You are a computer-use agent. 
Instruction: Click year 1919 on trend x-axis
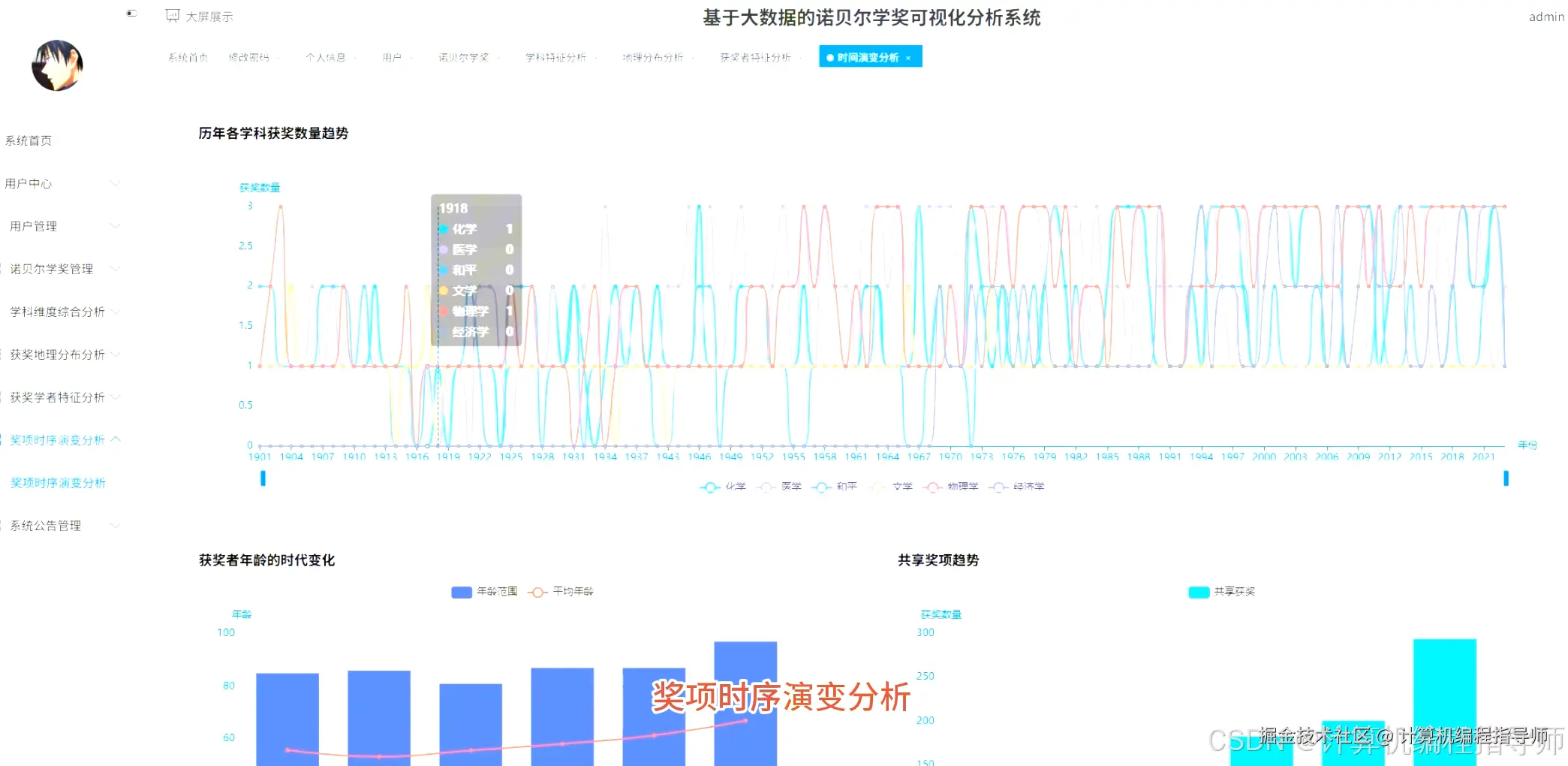(x=448, y=457)
